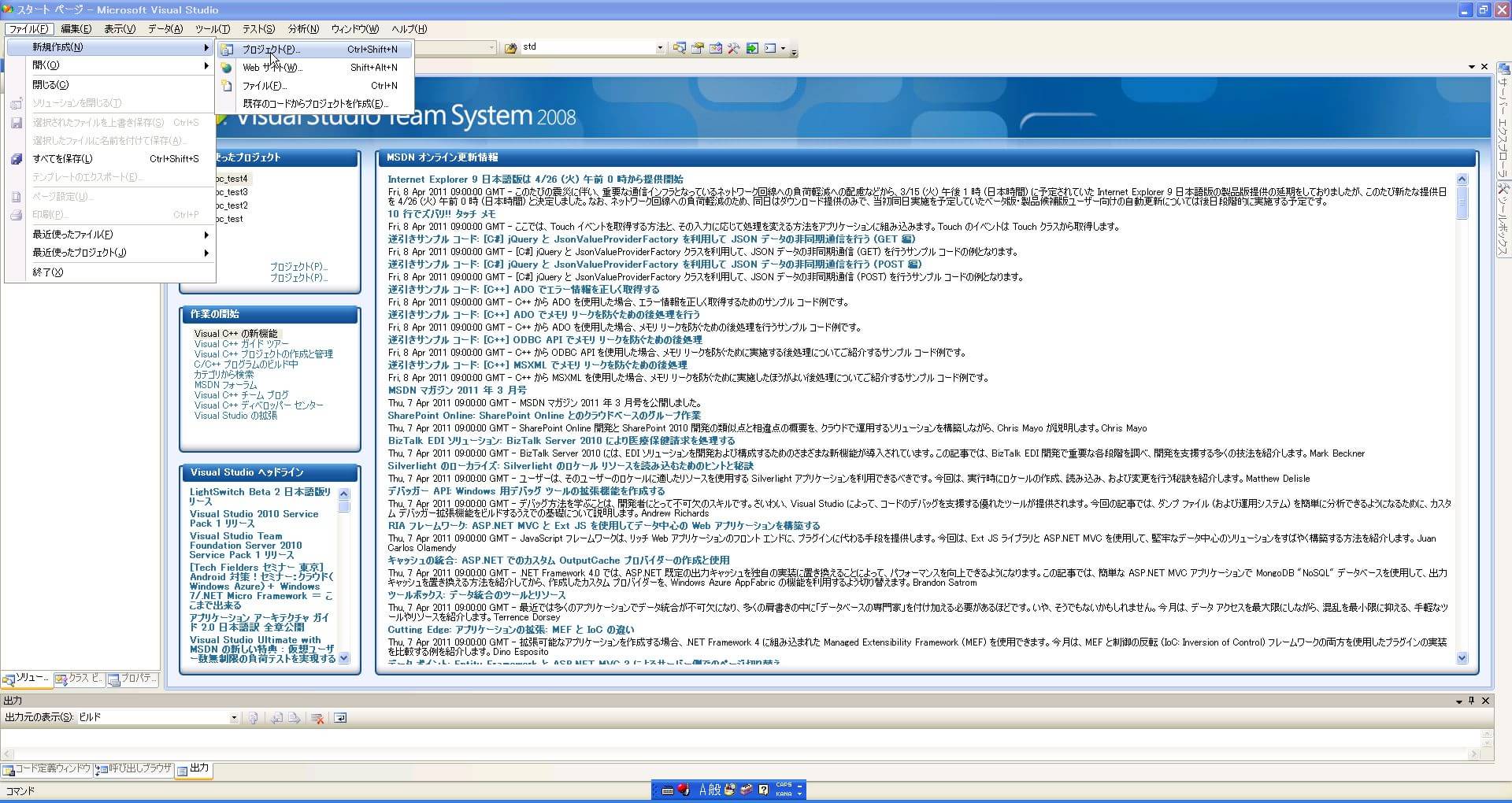Click Find Message in Code output icon

(x=253, y=718)
